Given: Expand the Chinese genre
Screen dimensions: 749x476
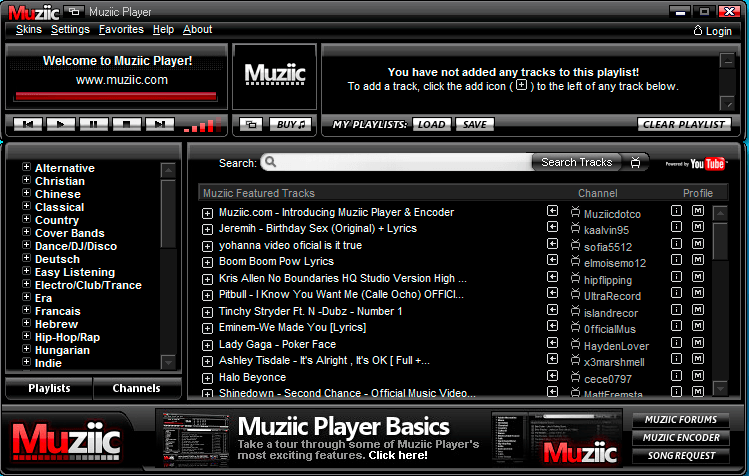Looking at the screenshot, I should coord(26,193).
